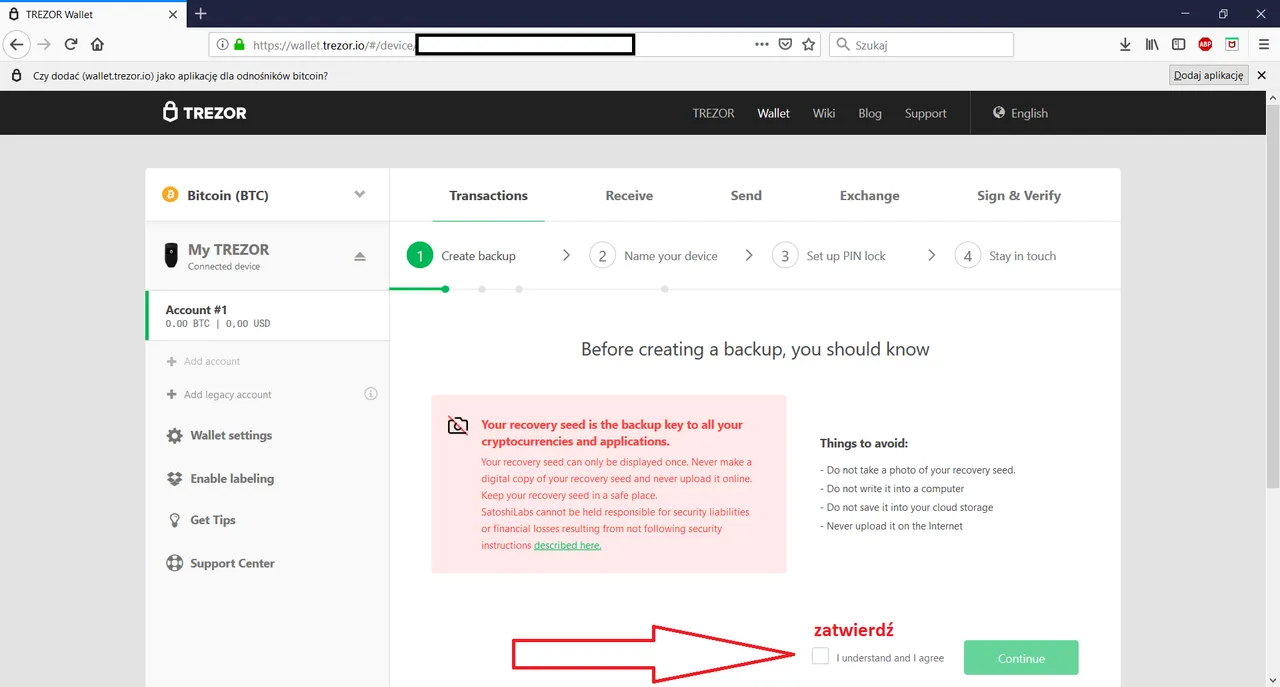Click the green padlock security icon
Image resolution: width=1280 pixels, height=687 pixels.
(239, 44)
